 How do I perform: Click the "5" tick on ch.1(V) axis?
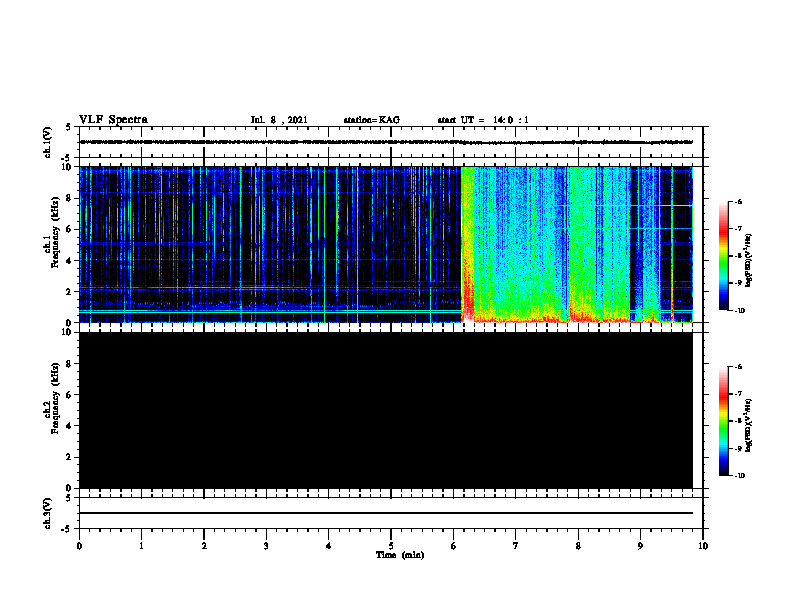coord(68,127)
